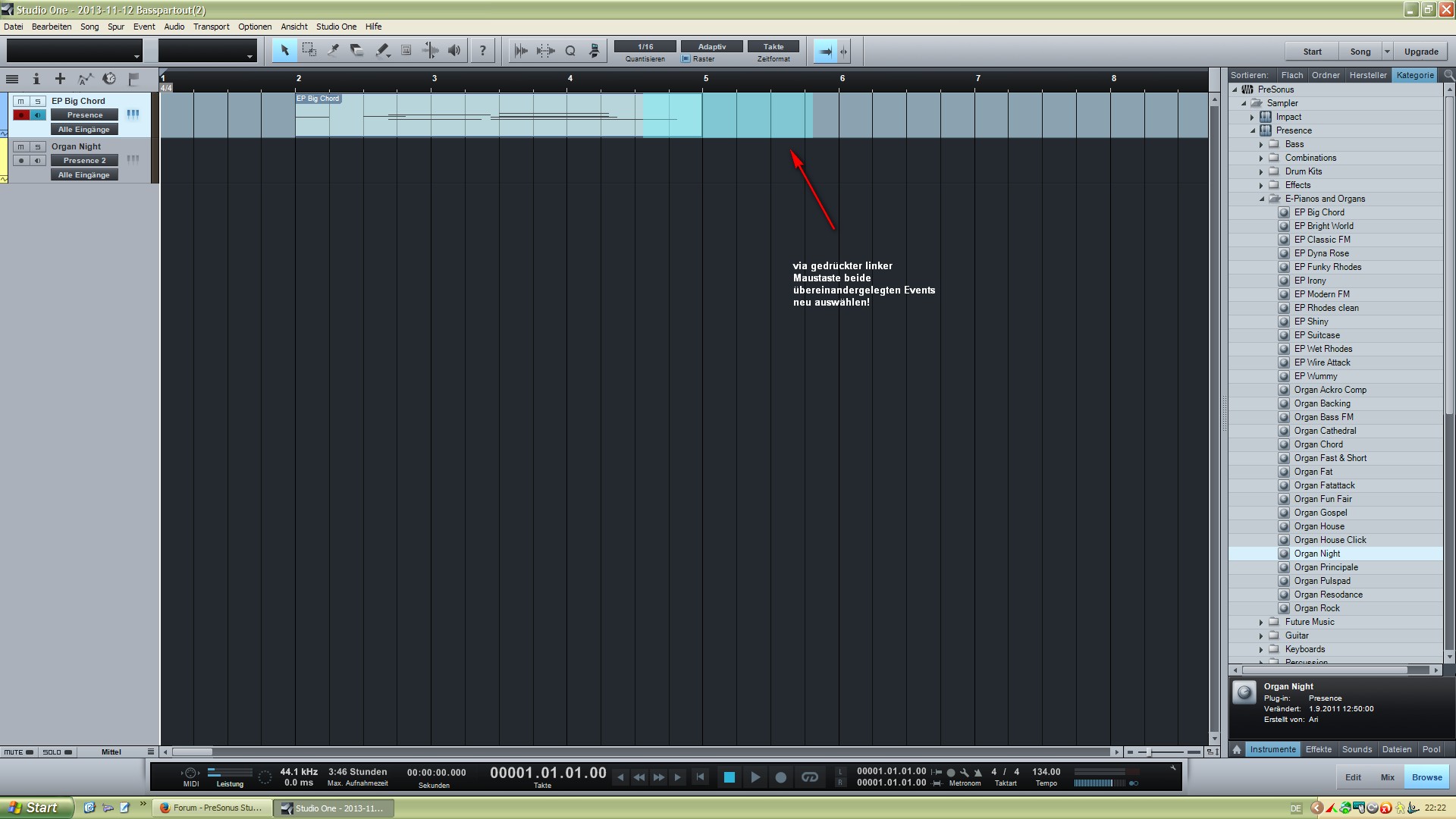Collapse E-Pianos and Organs folder
Screen dimensions: 1456x819
coord(1261,199)
